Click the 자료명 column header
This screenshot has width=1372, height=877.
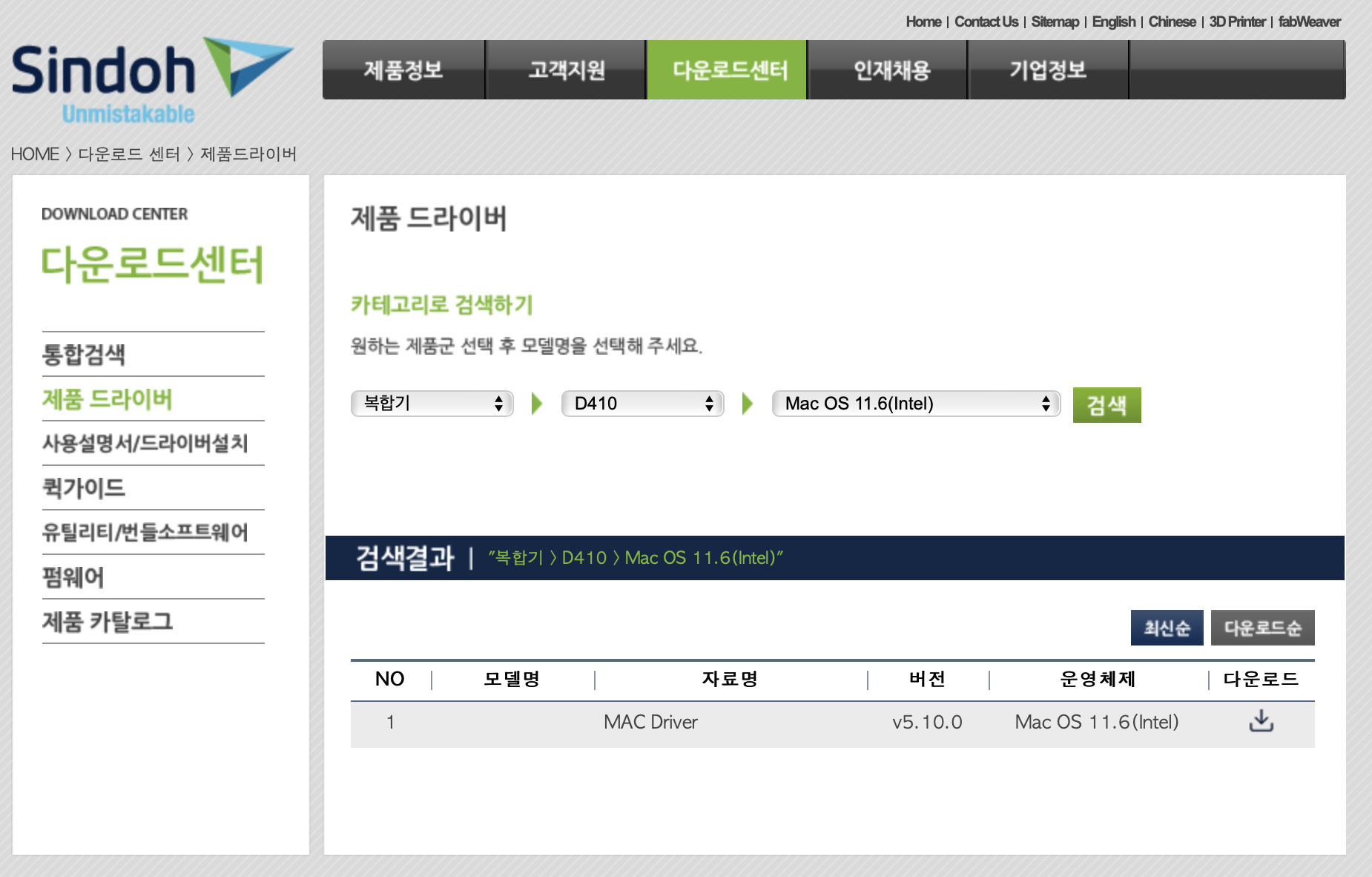point(730,679)
